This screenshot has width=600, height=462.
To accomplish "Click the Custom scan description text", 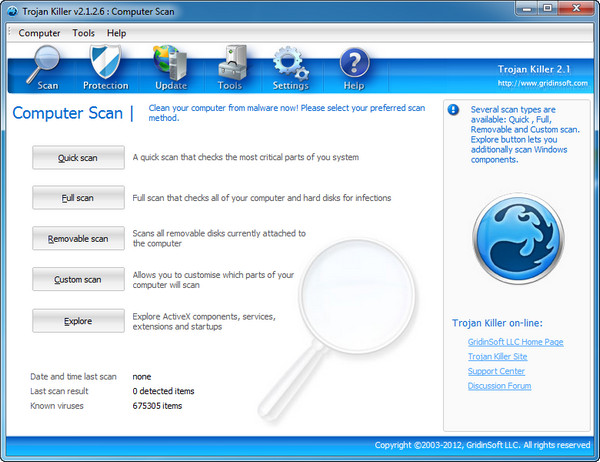I will click(x=213, y=280).
